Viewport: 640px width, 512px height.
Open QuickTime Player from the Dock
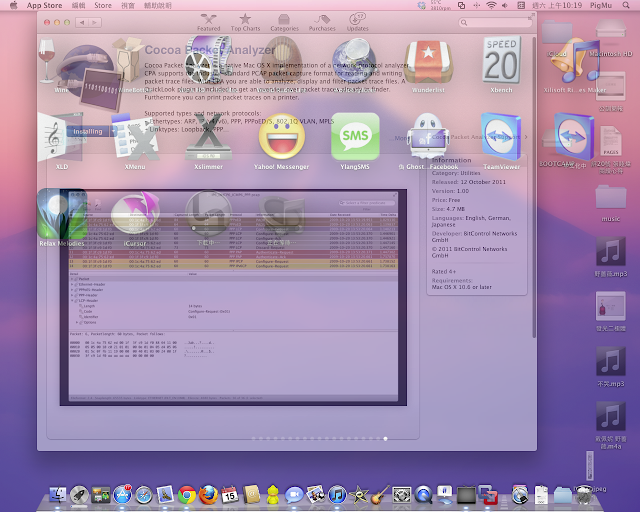(x=423, y=495)
